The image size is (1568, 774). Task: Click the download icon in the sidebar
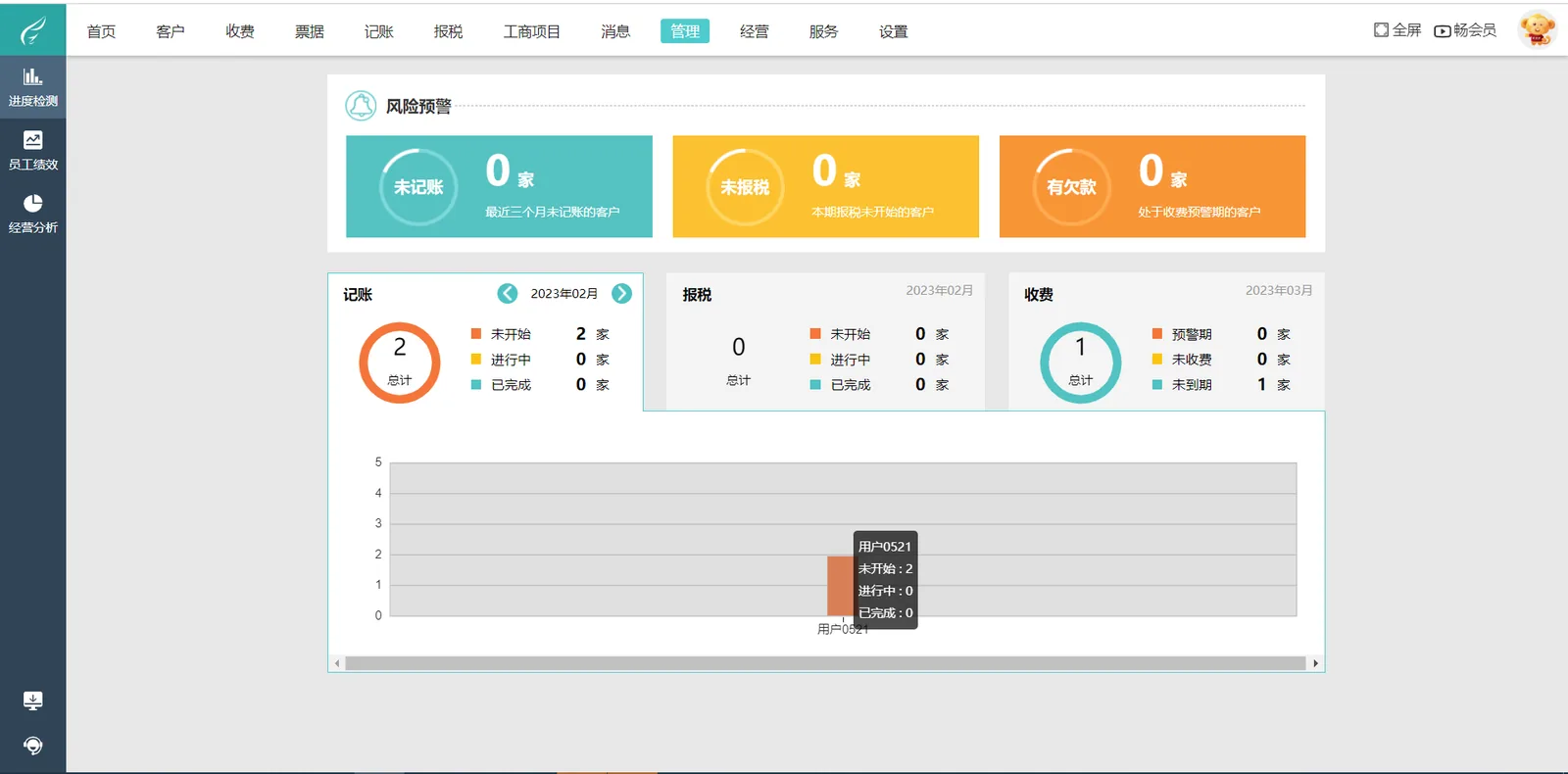click(32, 701)
